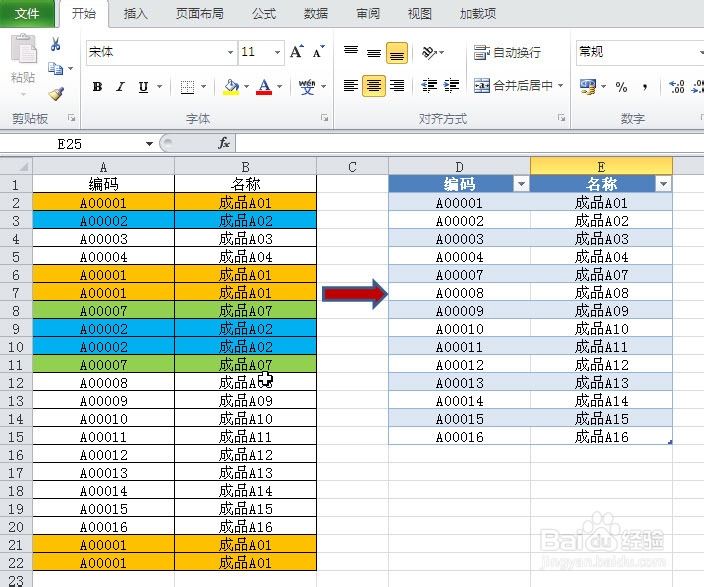Apply the red font color A
The image size is (704, 587).
(264, 86)
